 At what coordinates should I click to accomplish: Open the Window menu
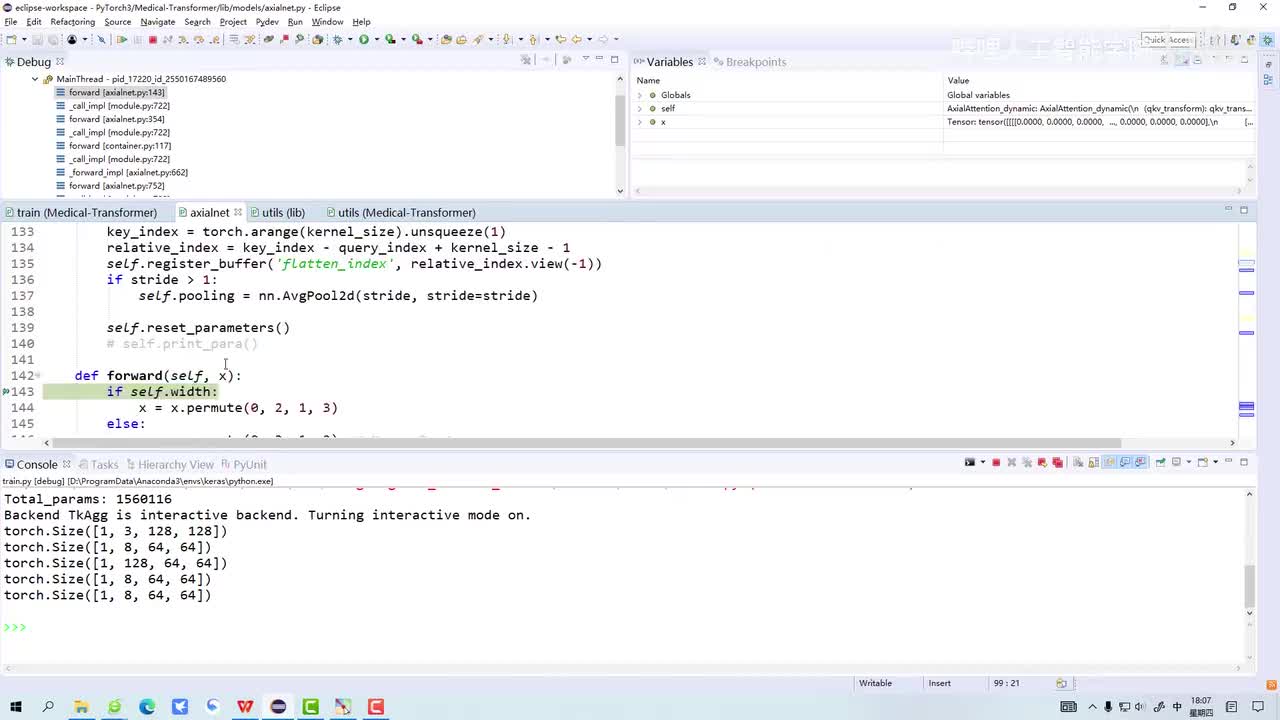pos(327,22)
